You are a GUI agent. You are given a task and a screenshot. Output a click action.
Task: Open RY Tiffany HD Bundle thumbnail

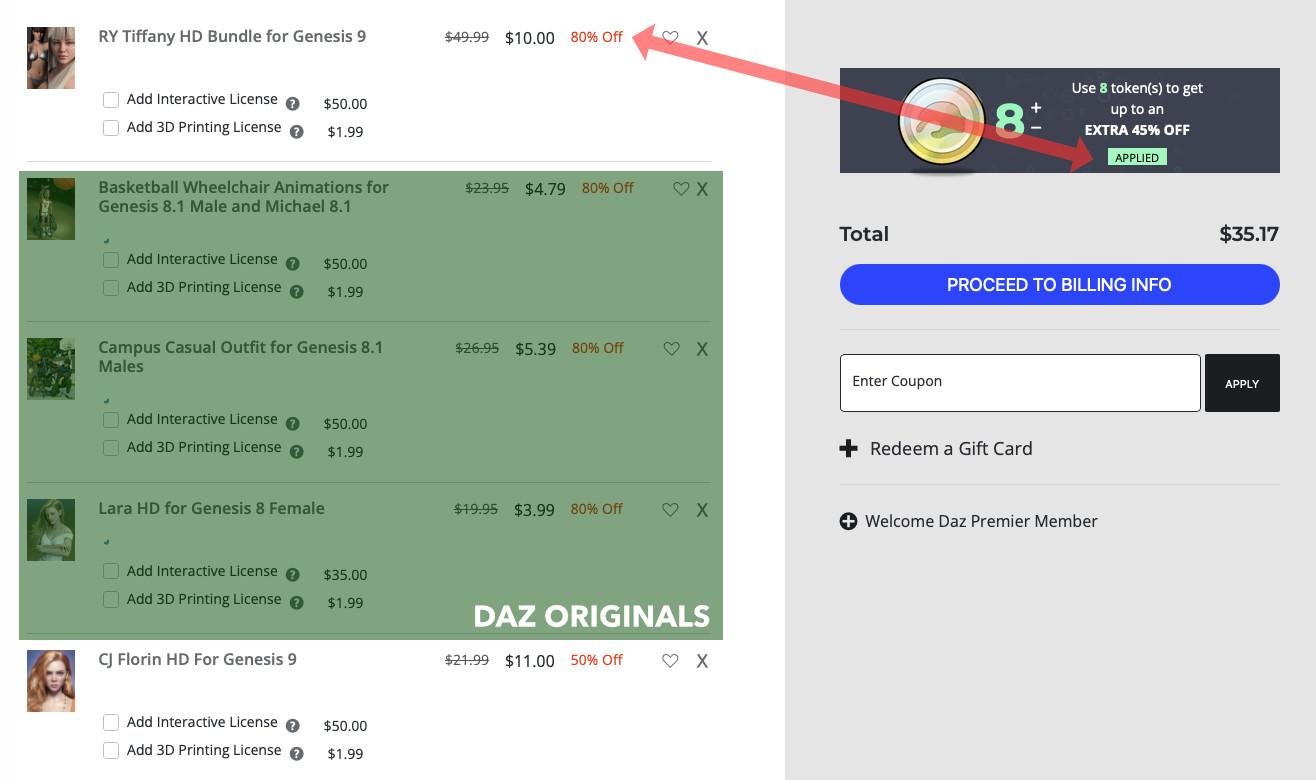point(51,58)
